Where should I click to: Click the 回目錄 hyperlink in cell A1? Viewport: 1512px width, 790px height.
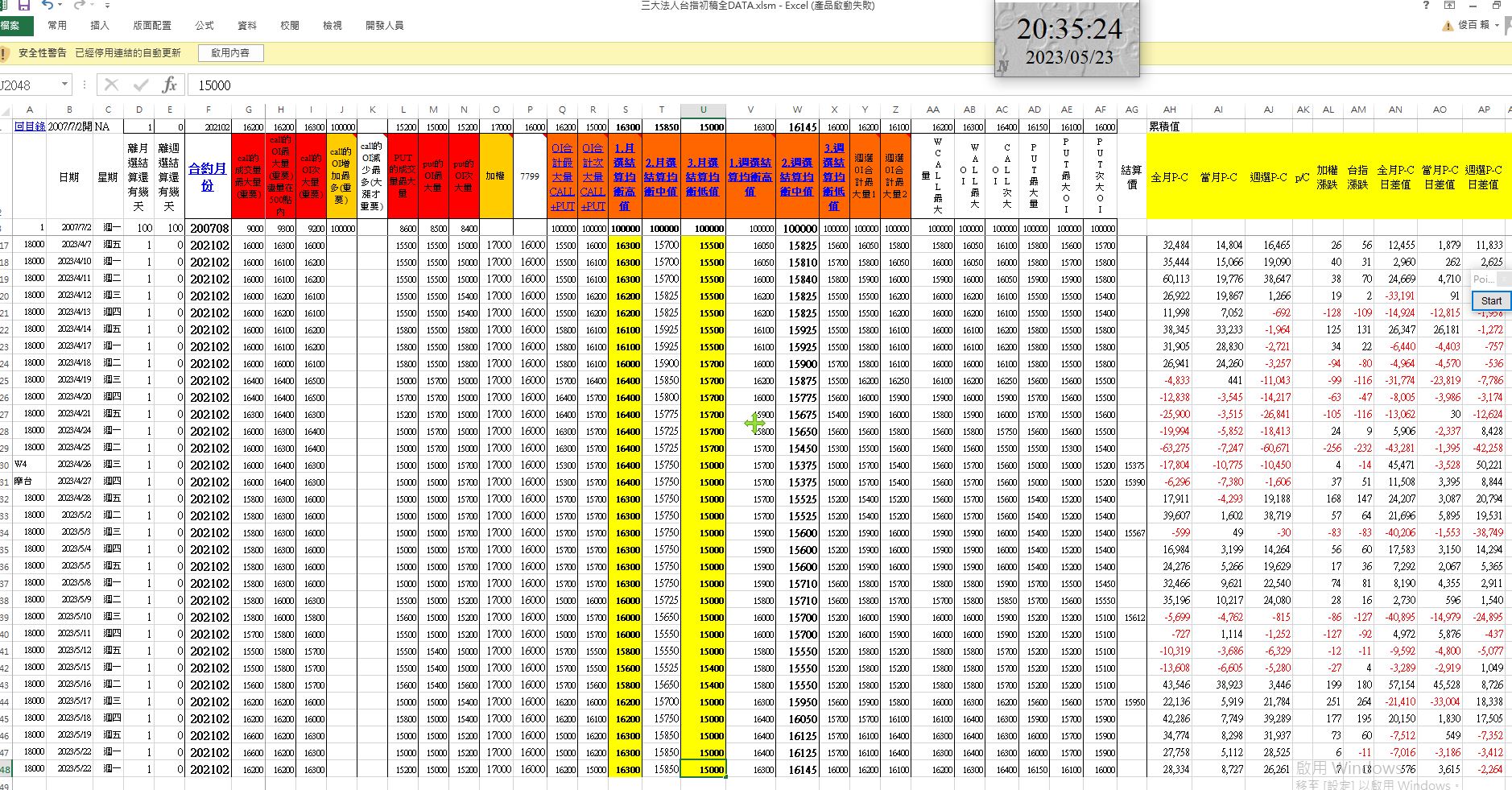(30, 126)
